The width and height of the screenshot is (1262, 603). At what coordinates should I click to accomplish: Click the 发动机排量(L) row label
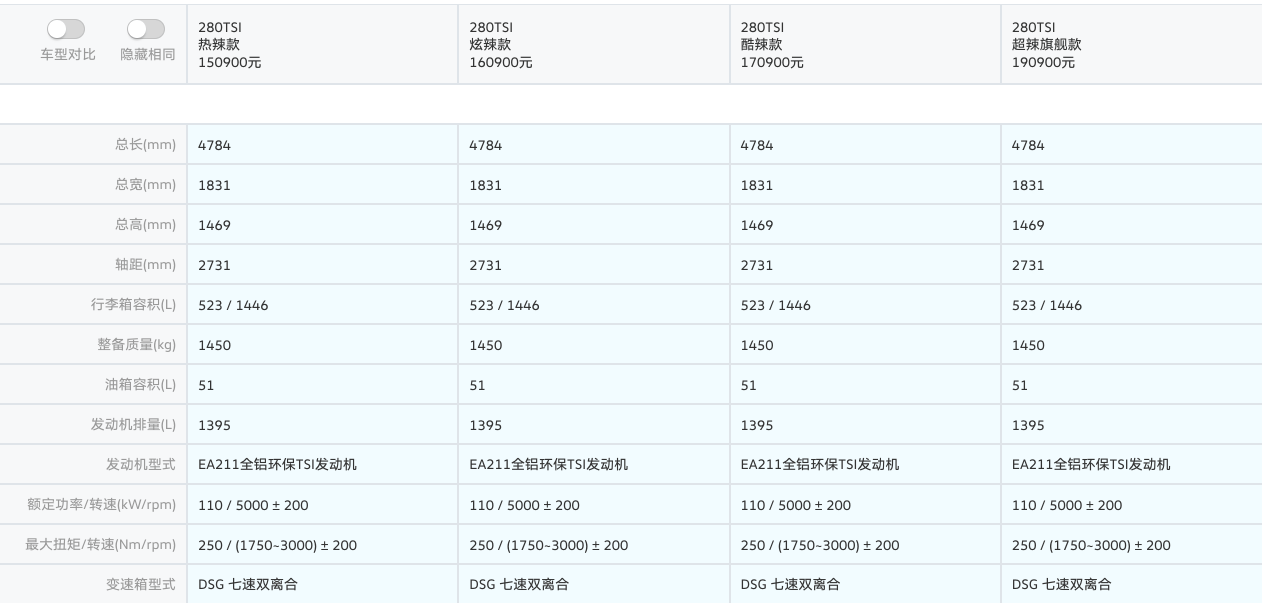pyautogui.click(x=133, y=425)
